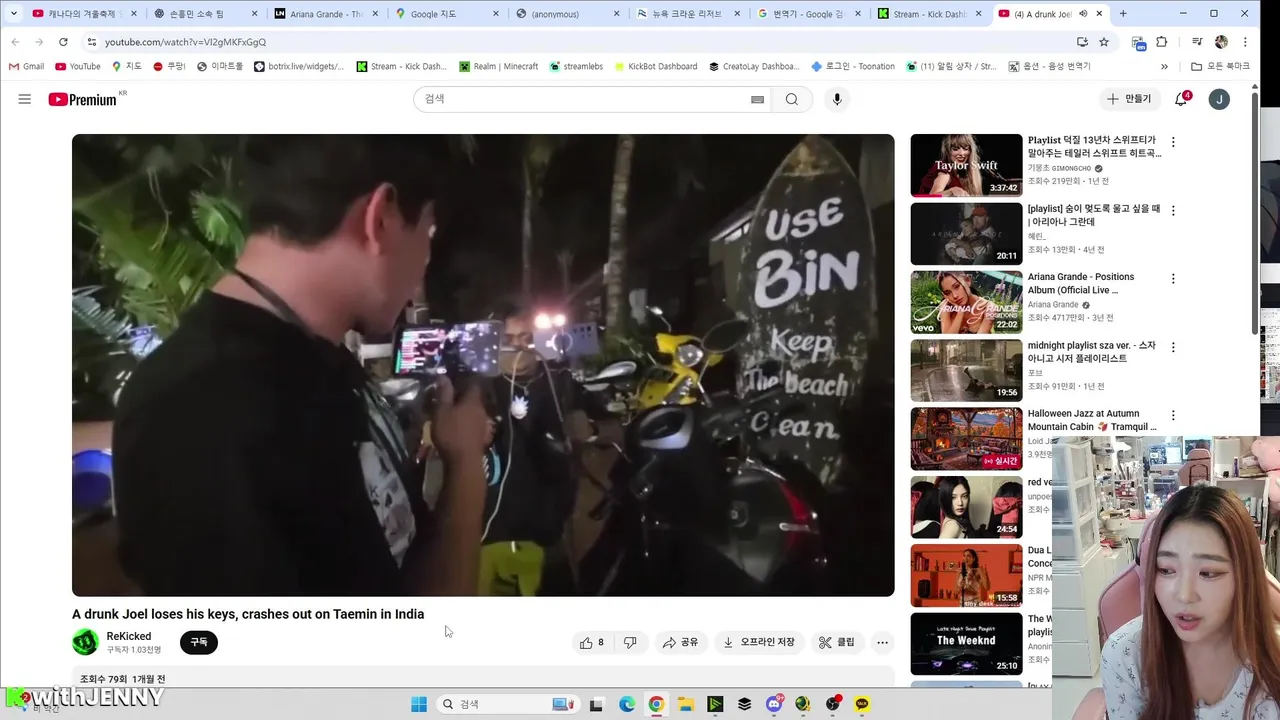The width and height of the screenshot is (1280, 720).
Task: Open the 모든 북마크 folder
Action: point(1220,66)
